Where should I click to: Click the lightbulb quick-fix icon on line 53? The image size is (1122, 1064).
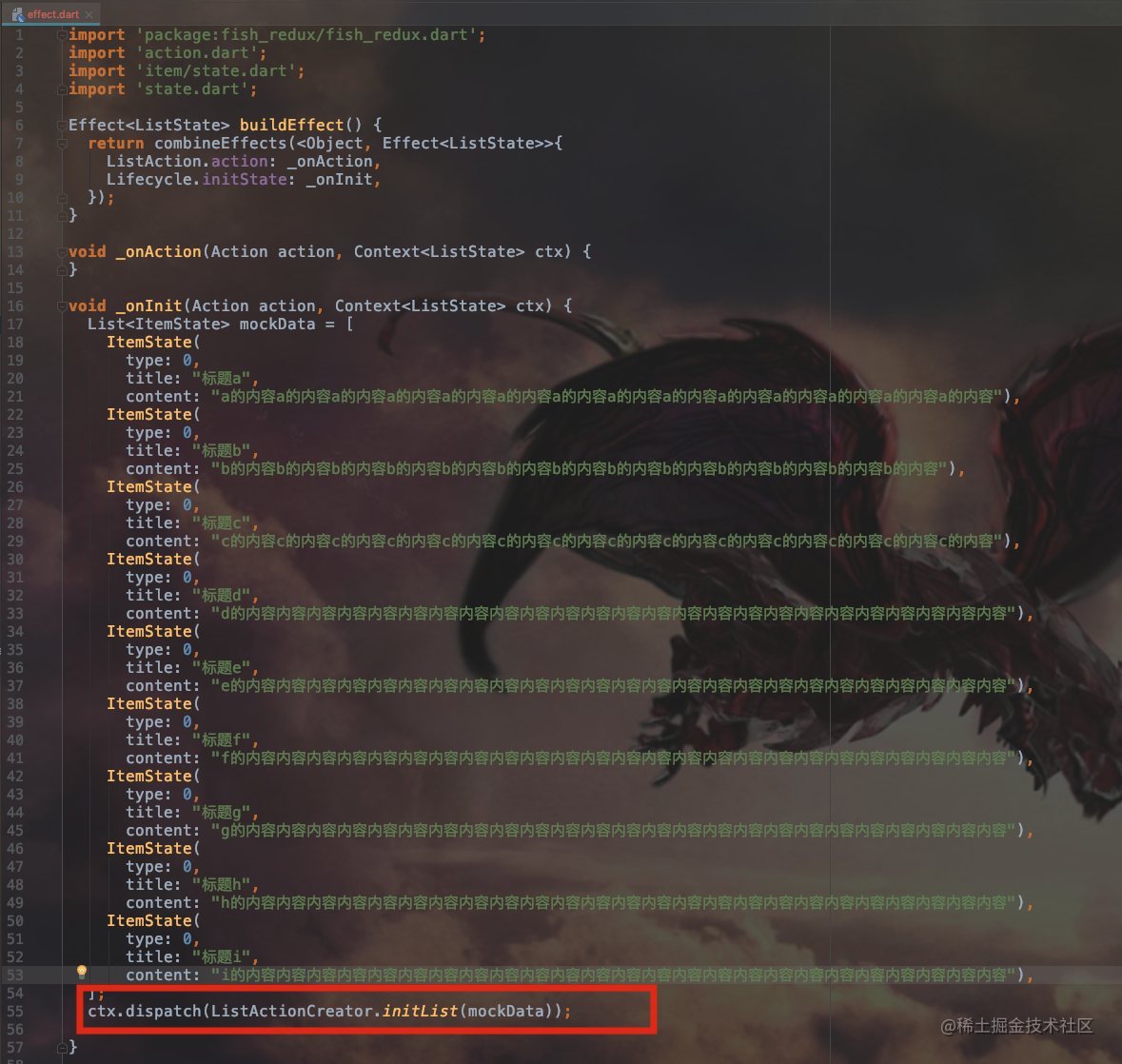click(x=82, y=972)
